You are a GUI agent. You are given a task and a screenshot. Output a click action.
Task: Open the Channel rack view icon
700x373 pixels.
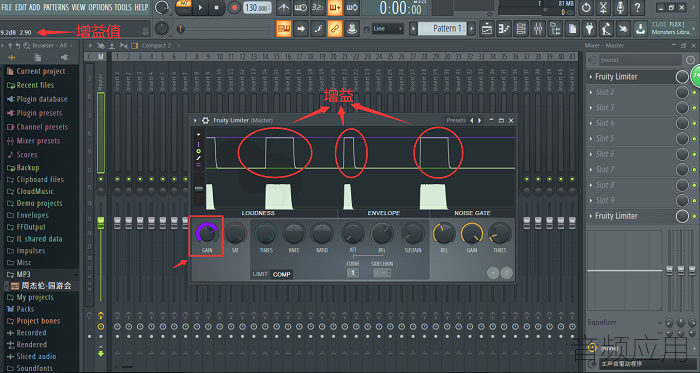point(521,29)
